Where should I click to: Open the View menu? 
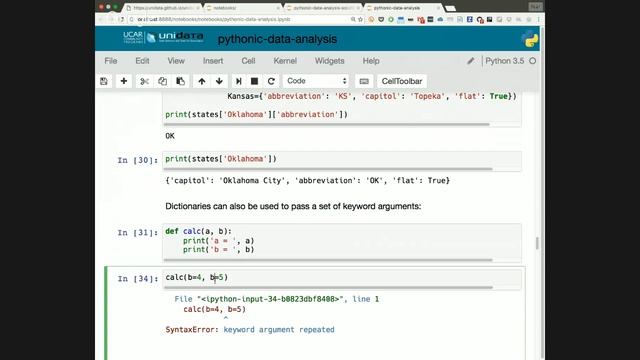click(x=176, y=61)
